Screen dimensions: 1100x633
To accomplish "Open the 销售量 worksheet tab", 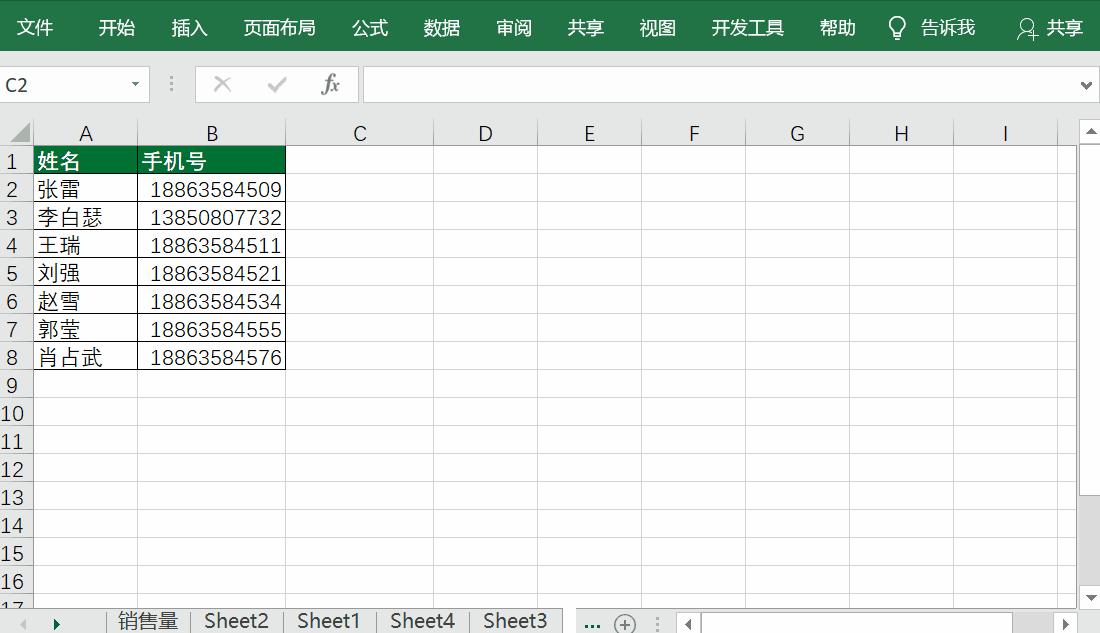I will (148, 622).
